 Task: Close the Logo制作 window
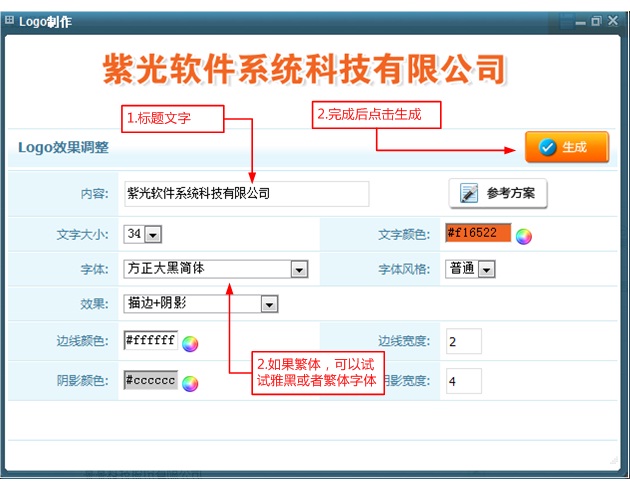point(612,21)
